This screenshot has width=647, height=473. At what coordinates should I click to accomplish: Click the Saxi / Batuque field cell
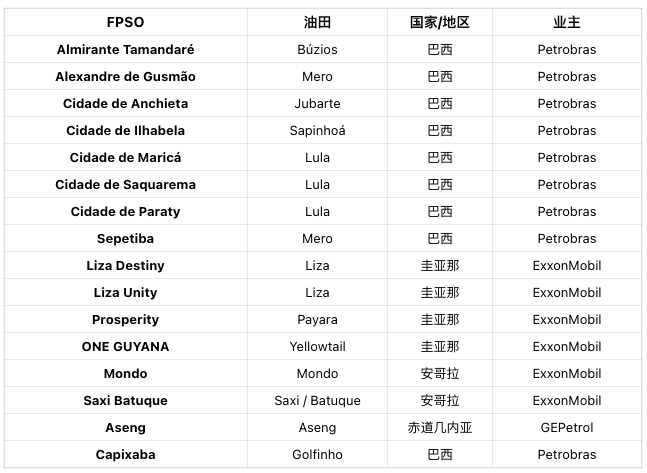pos(317,401)
